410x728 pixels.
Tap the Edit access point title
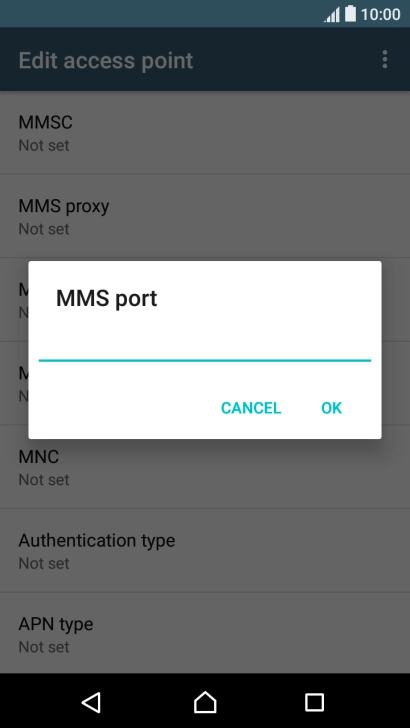105,61
